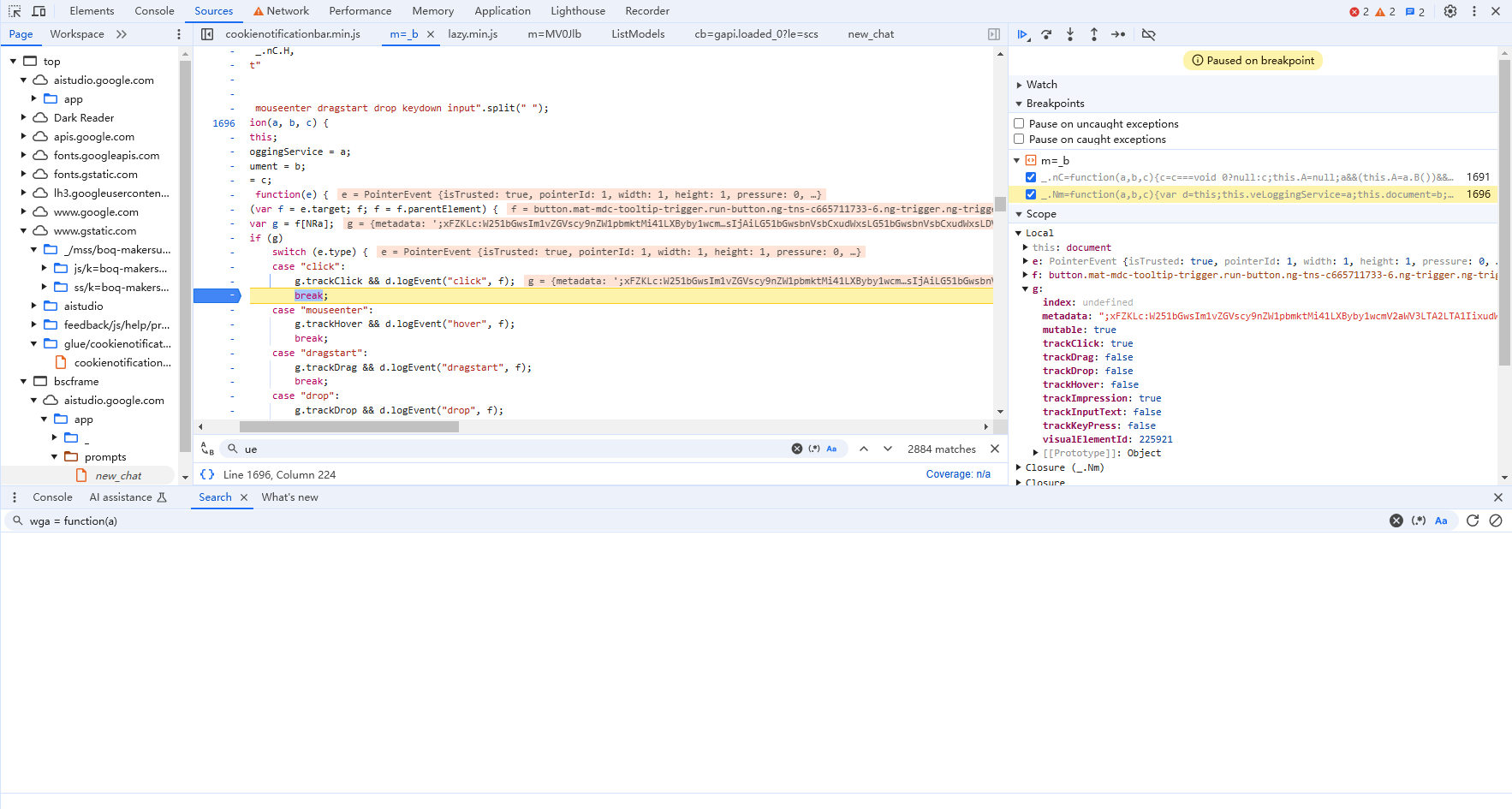This screenshot has height=809, width=1512.
Task: Uncheck the line 1691 breakpoint
Action: click(x=1031, y=177)
